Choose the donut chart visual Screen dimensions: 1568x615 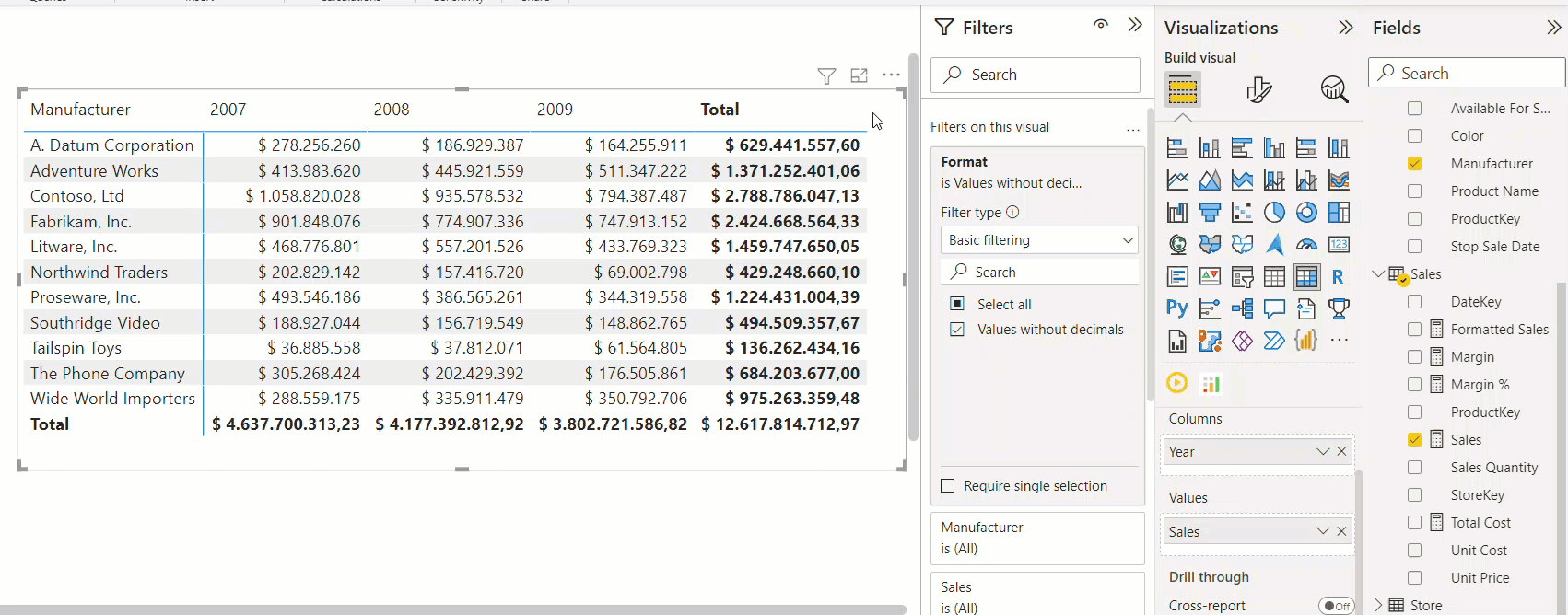click(1306, 213)
